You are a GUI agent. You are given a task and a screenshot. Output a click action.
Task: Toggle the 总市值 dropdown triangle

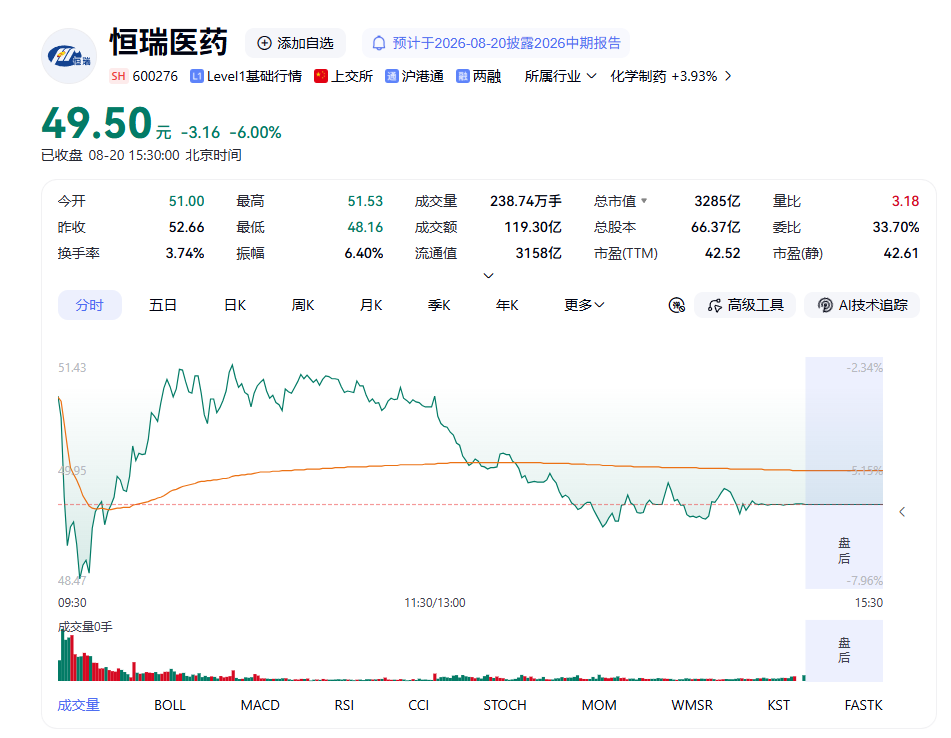[644, 201]
